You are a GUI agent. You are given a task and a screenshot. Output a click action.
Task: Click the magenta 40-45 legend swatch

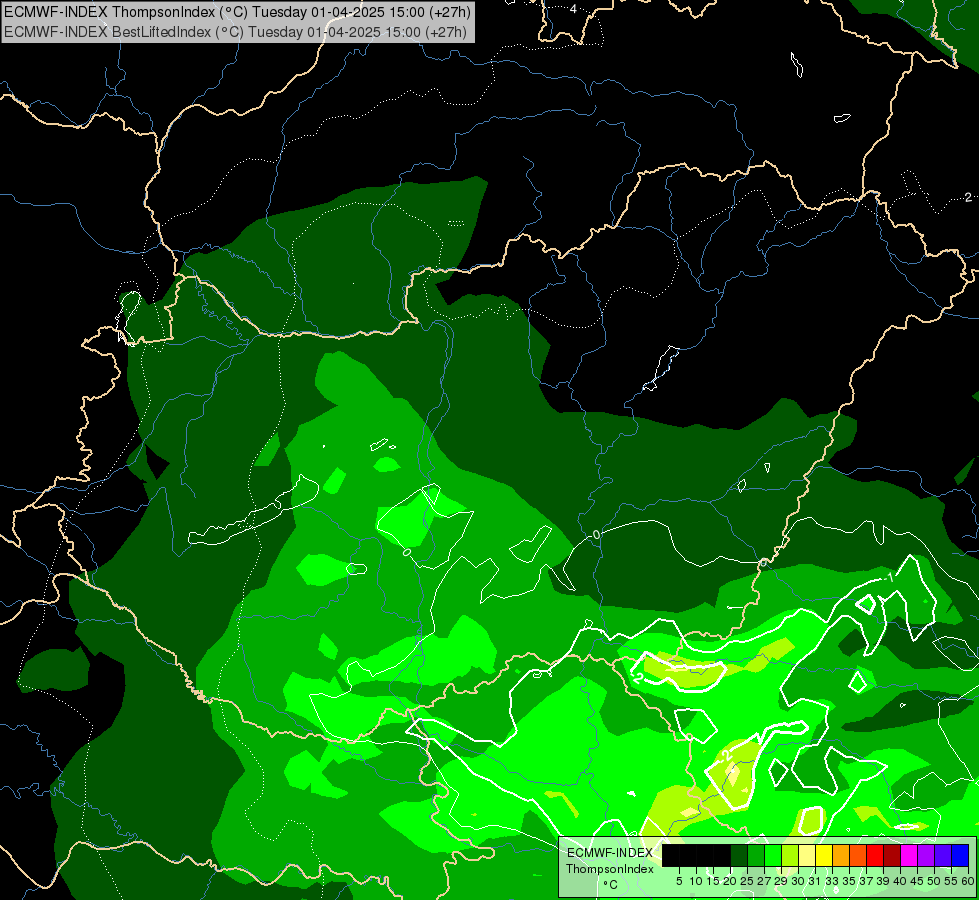(x=909, y=855)
